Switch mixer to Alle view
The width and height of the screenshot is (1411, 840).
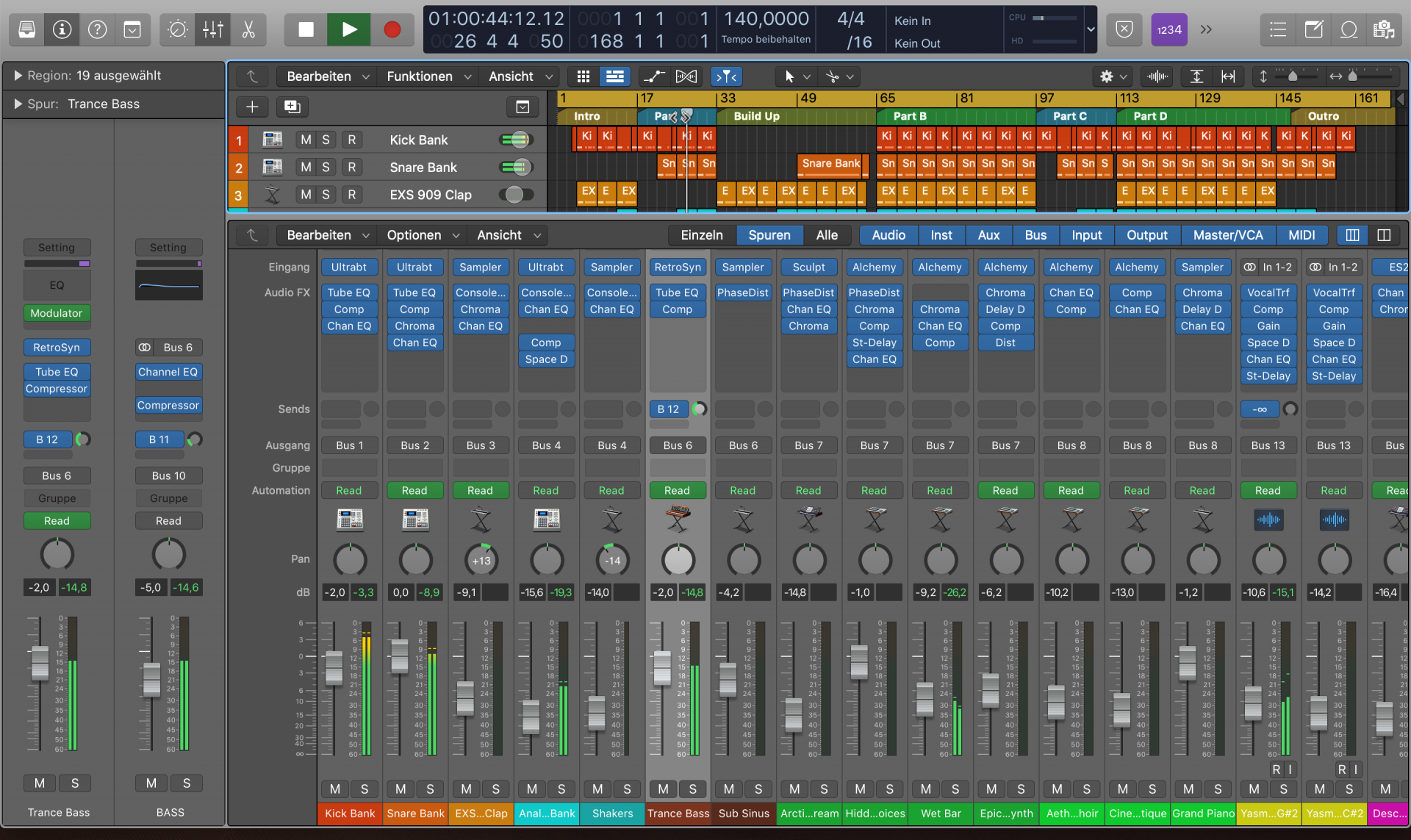[827, 235]
